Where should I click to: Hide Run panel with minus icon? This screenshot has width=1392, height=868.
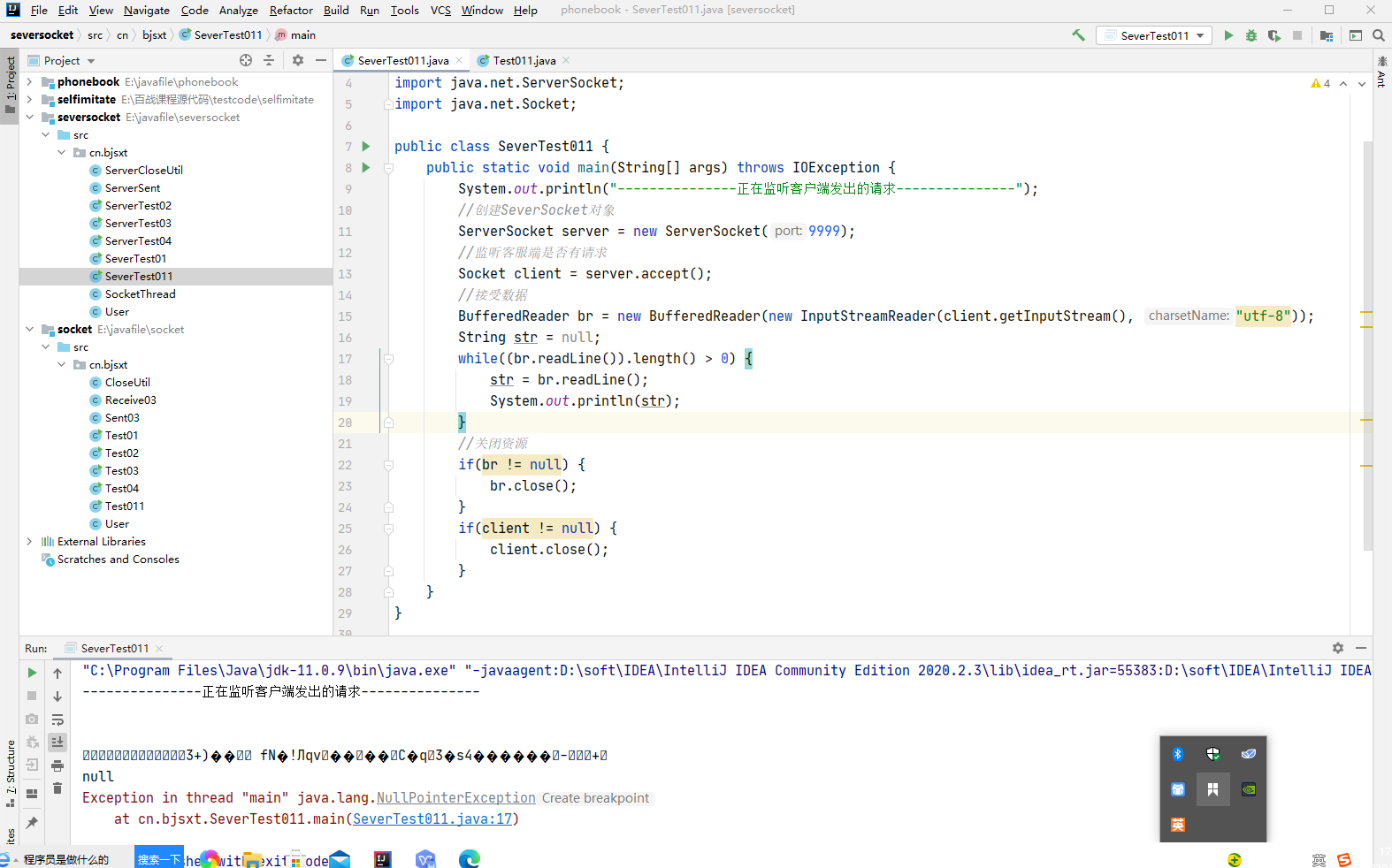1361,648
